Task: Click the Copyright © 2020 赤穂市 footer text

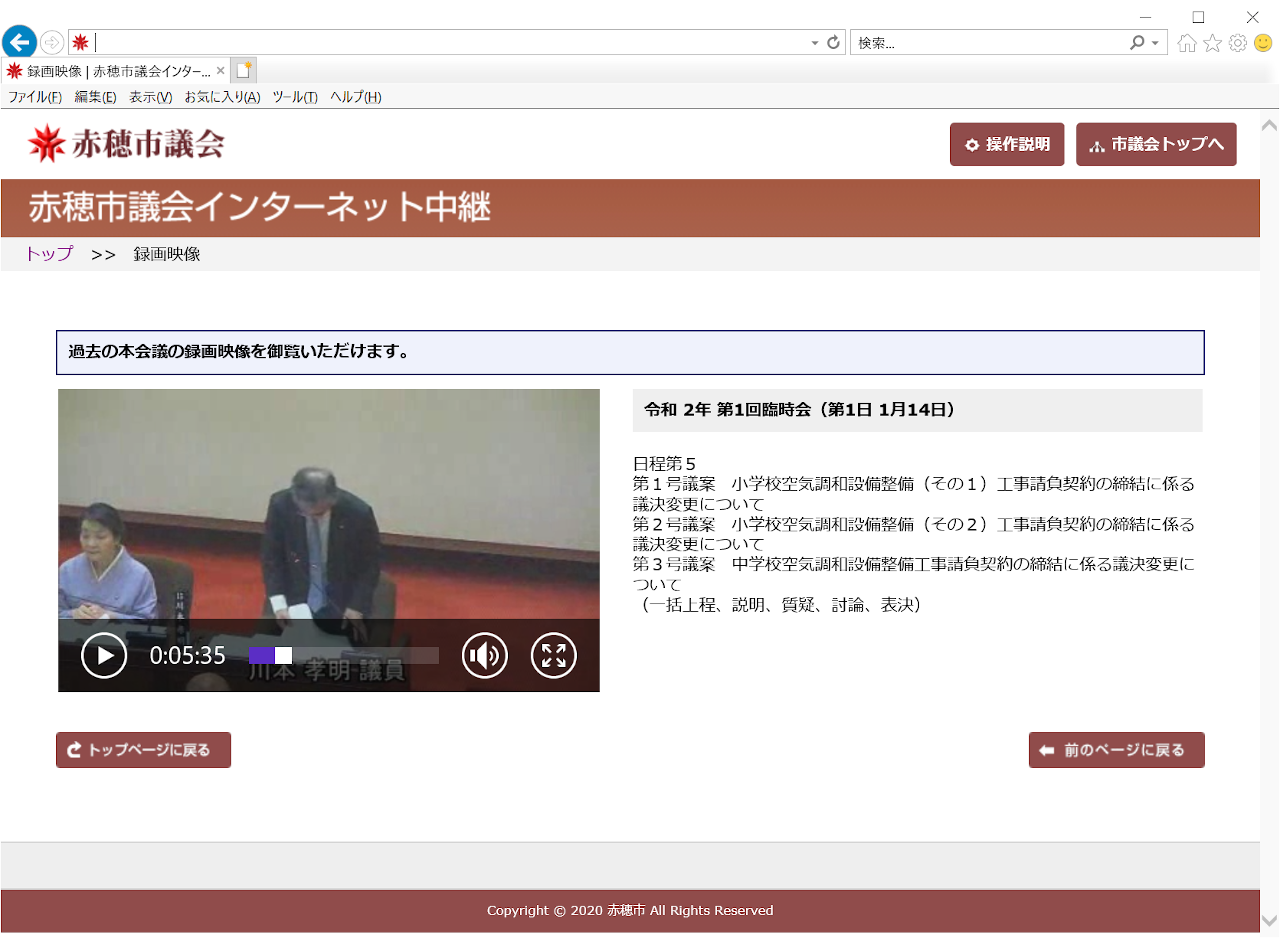Action: [x=630, y=911]
